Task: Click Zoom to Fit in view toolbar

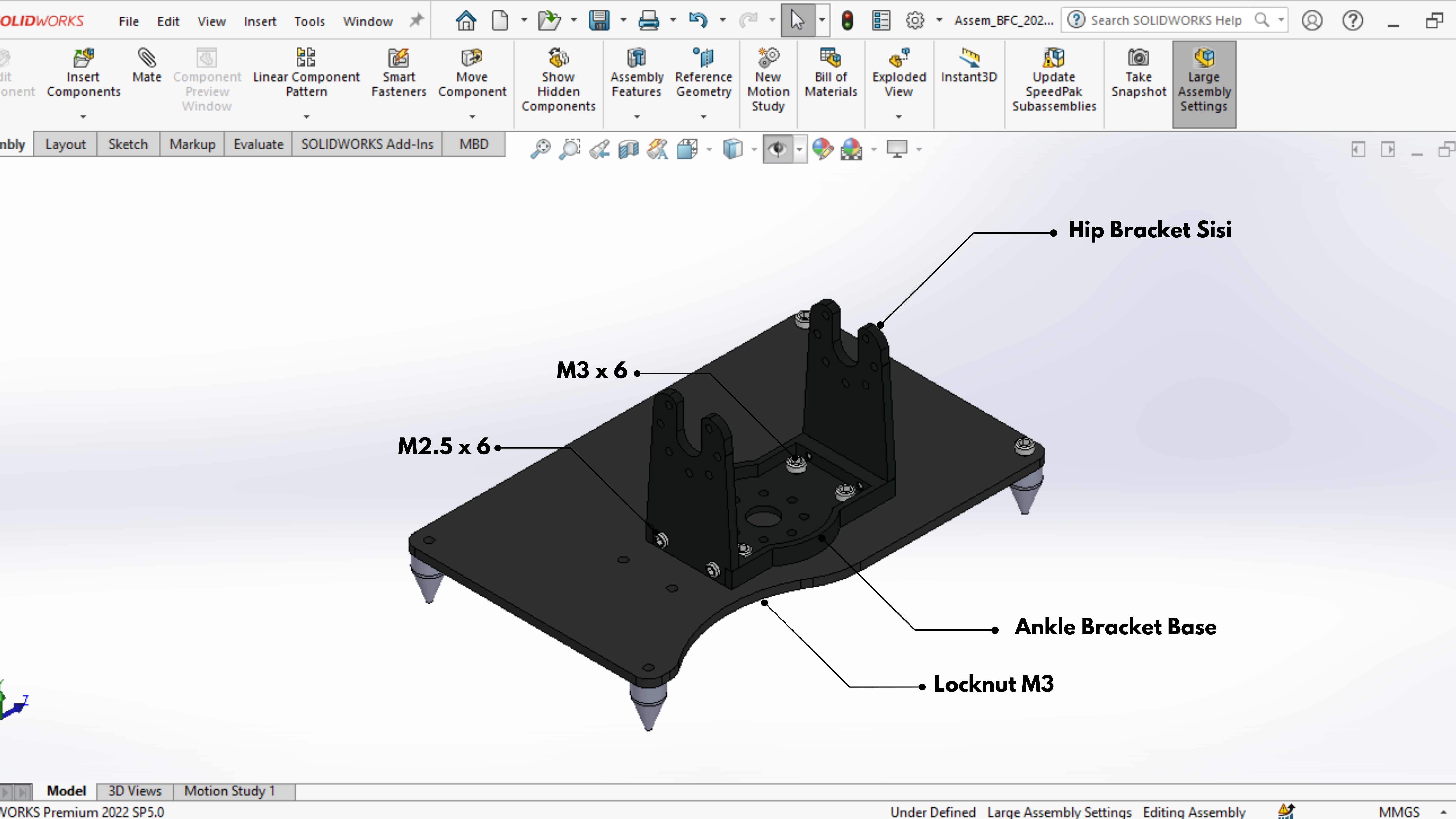Action: pyautogui.click(x=540, y=149)
